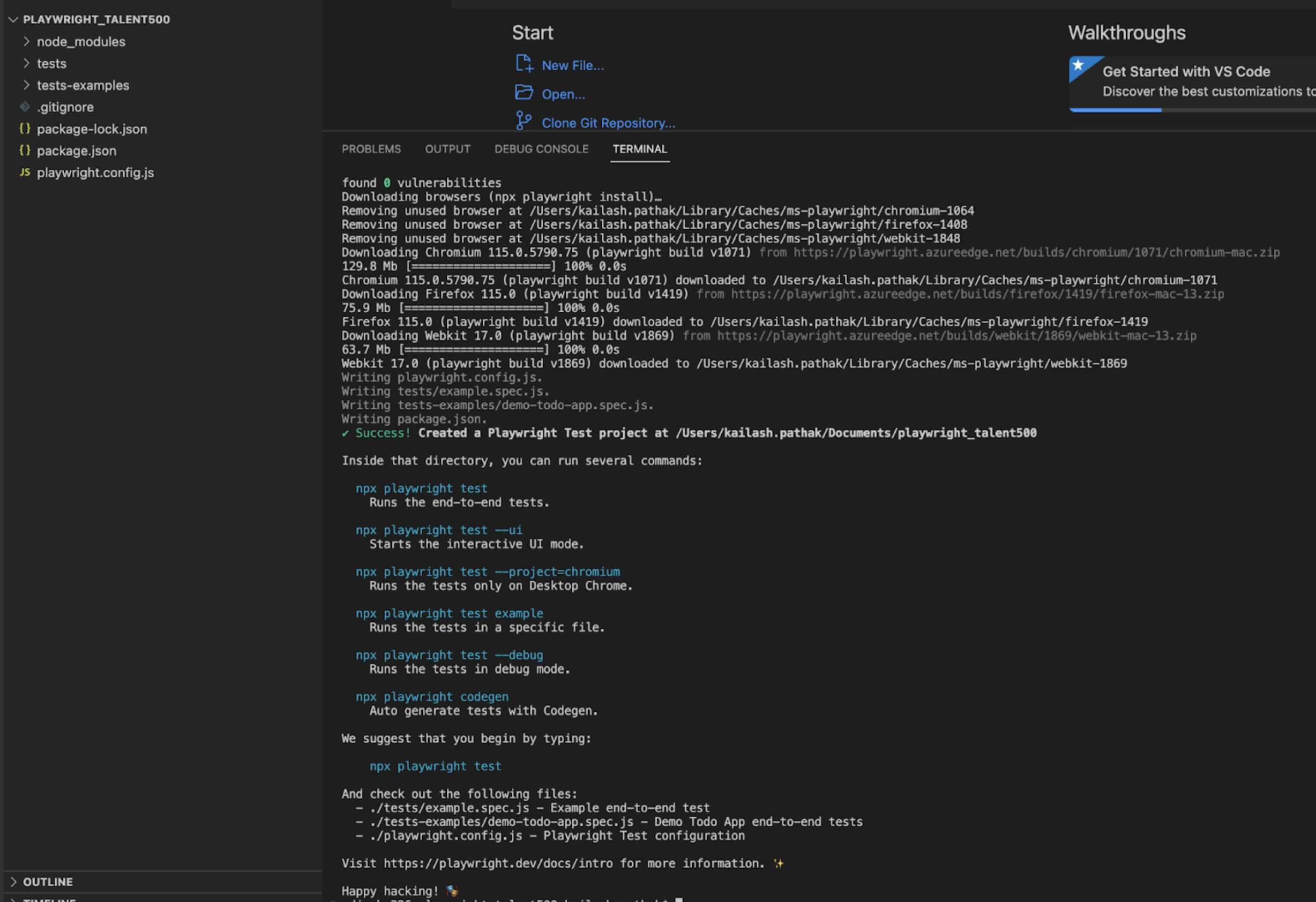Click the Open folder icon
This screenshot has height=902, width=1316.
point(524,92)
